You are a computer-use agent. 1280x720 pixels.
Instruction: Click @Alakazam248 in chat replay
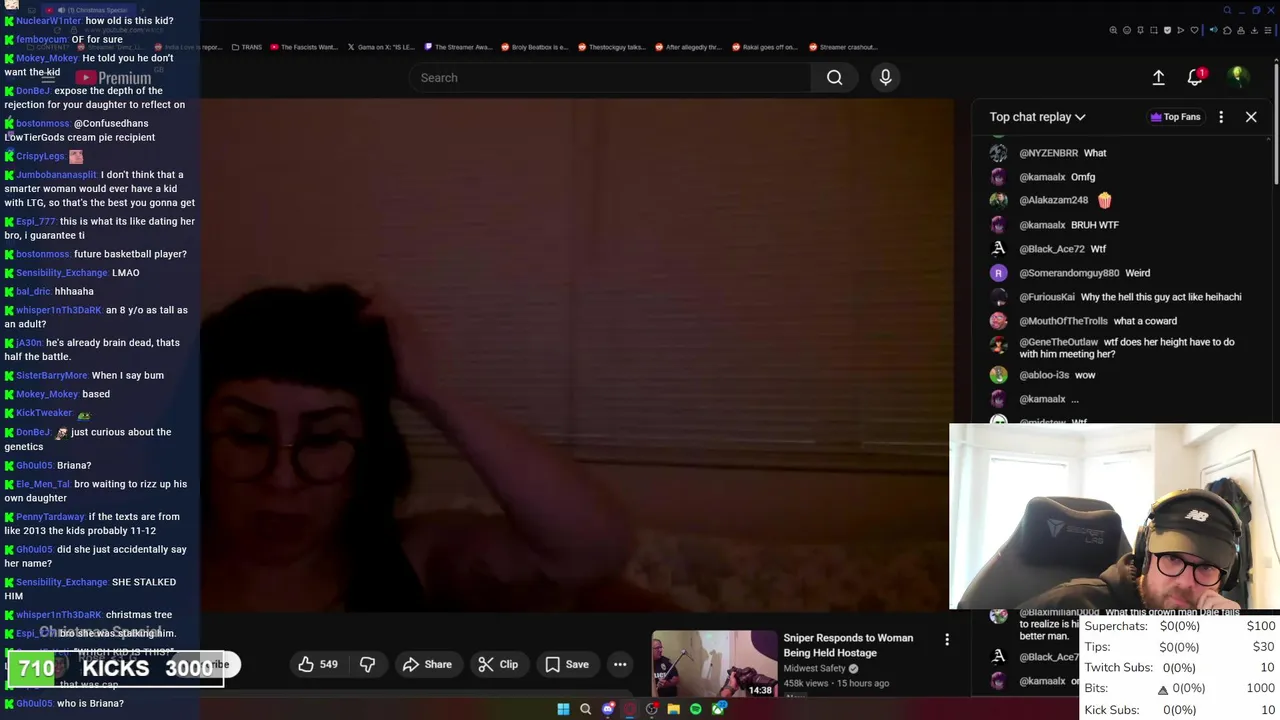point(1053,201)
